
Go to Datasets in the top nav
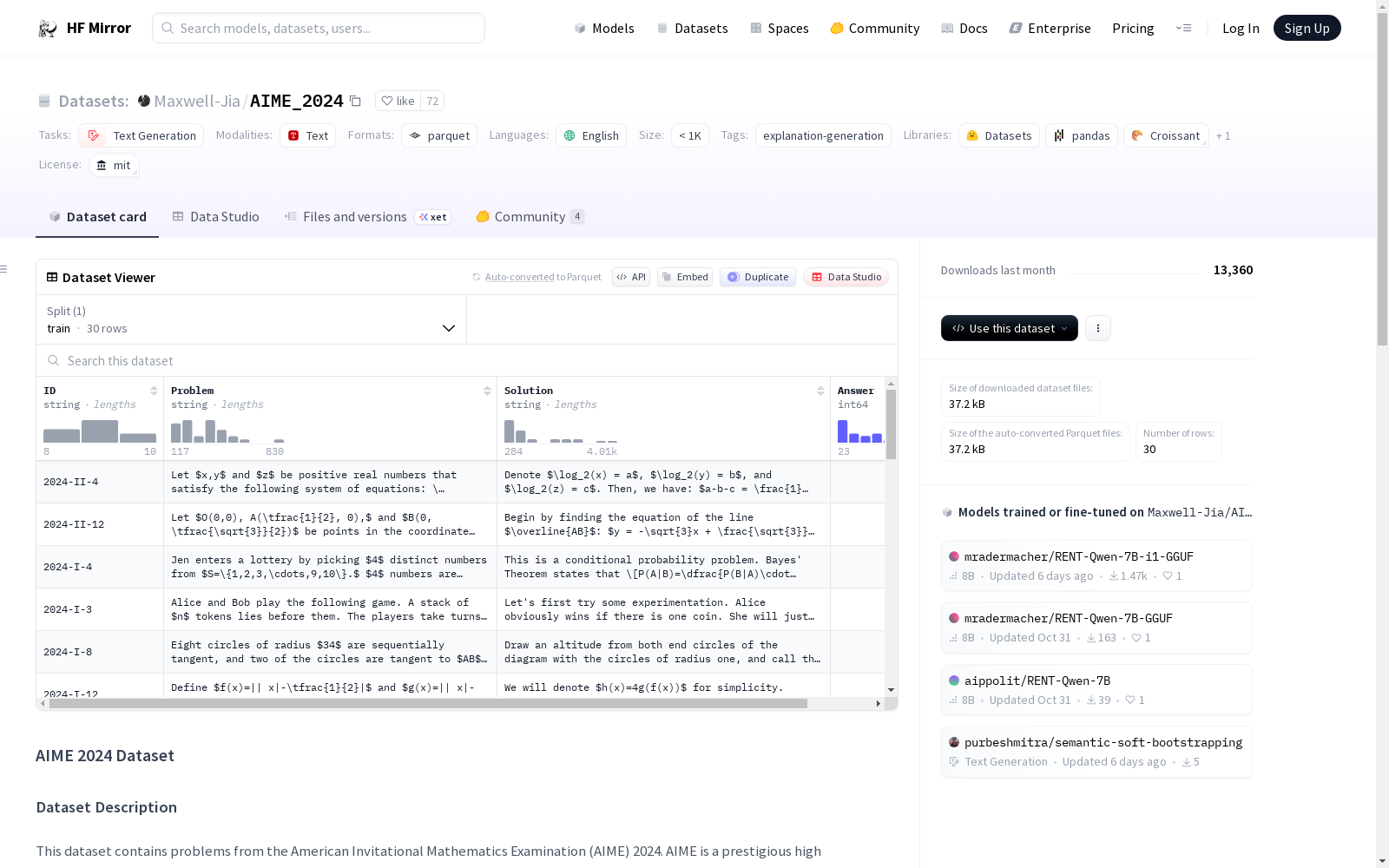coord(692,28)
